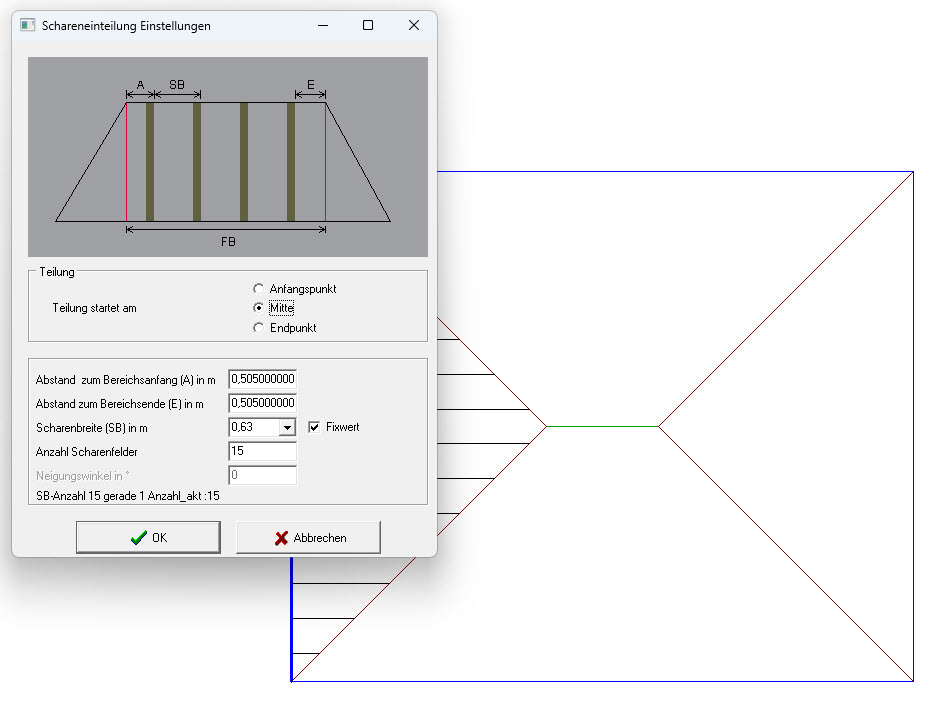
Task: Focus the Abstand zum Bereichsanfang (A) field
Action: click(263, 380)
